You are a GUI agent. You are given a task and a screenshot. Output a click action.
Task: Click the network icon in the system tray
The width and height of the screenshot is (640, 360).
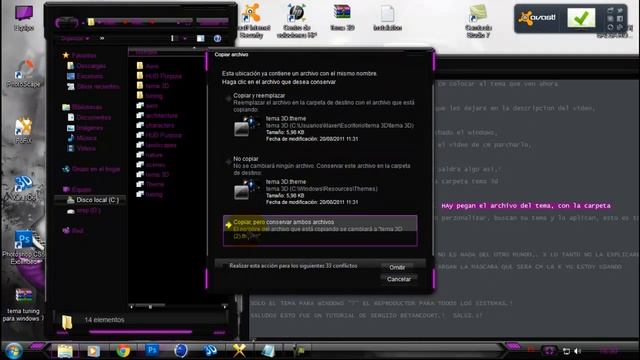pos(566,351)
